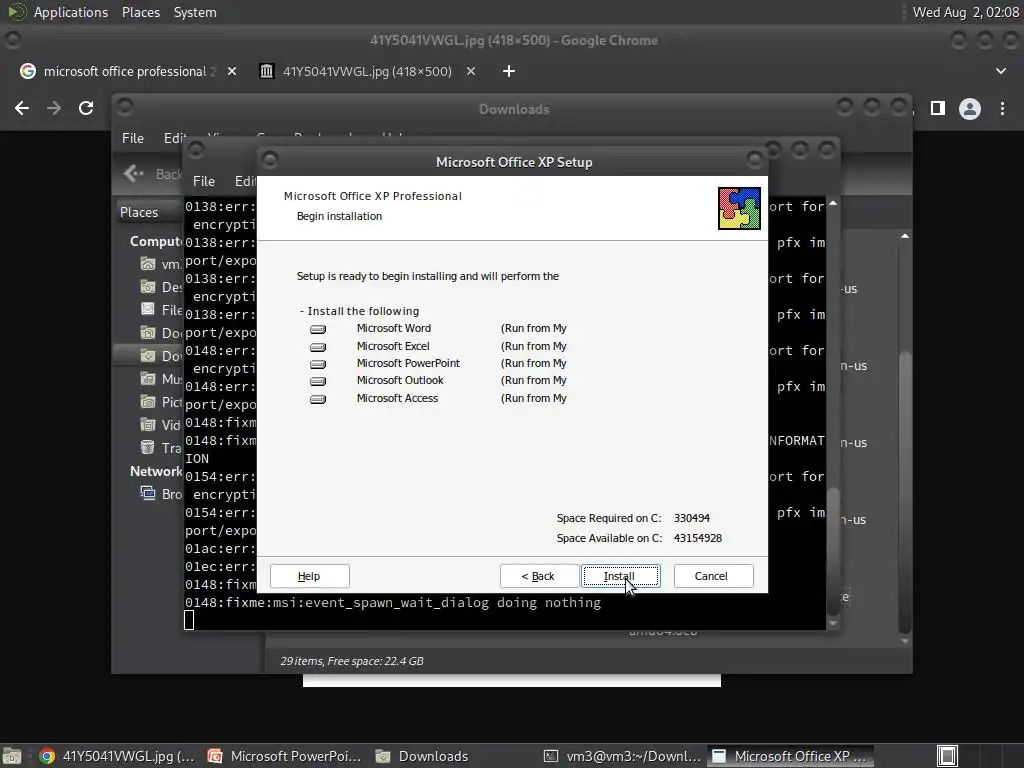Viewport: 1024px width, 768px height.
Task: Open the Chrome profile avatar
Action: (970, 108)
